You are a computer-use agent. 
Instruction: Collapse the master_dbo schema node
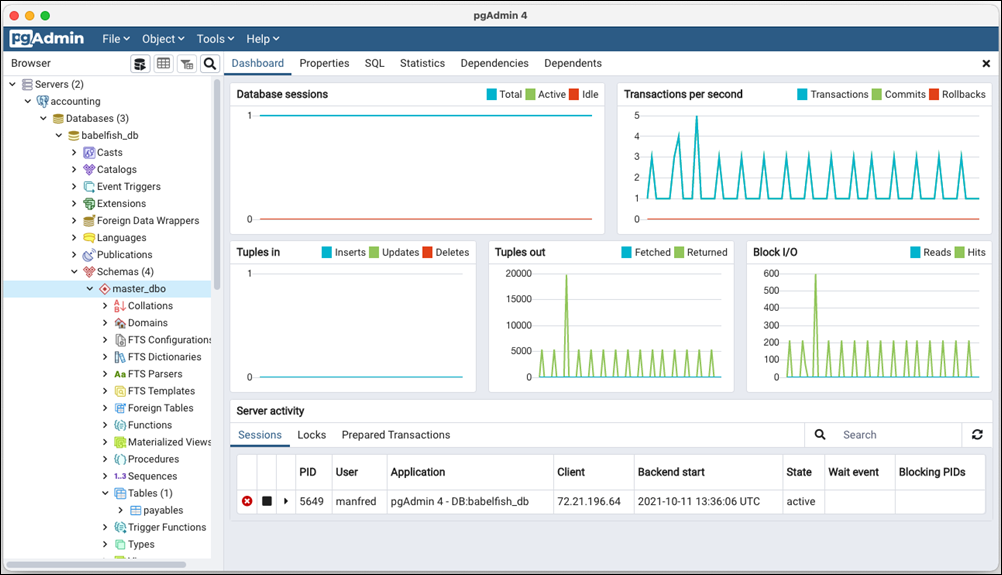pos(90,289)
